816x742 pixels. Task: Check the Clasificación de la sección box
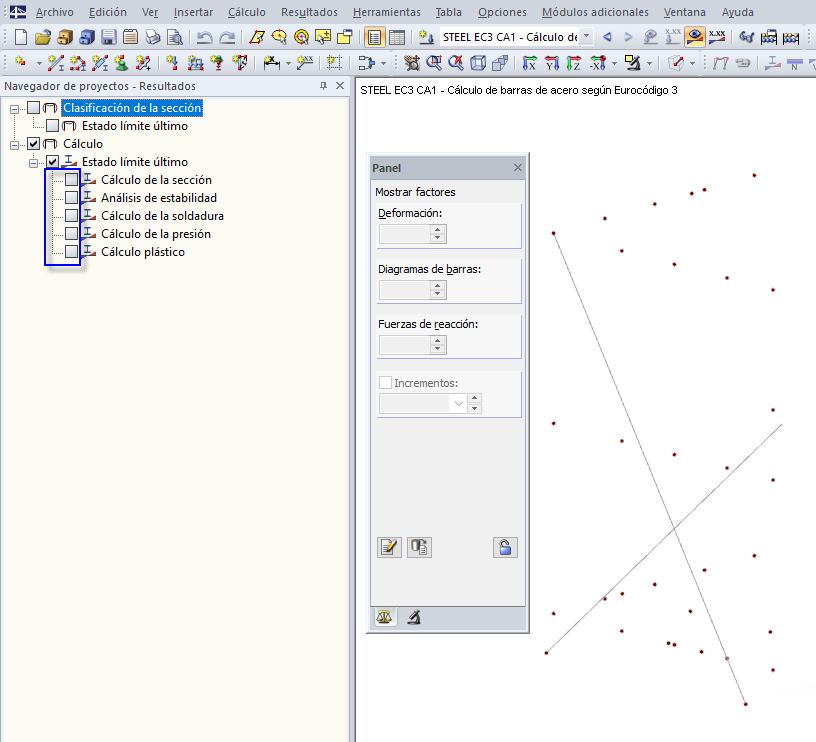point(33,108)
